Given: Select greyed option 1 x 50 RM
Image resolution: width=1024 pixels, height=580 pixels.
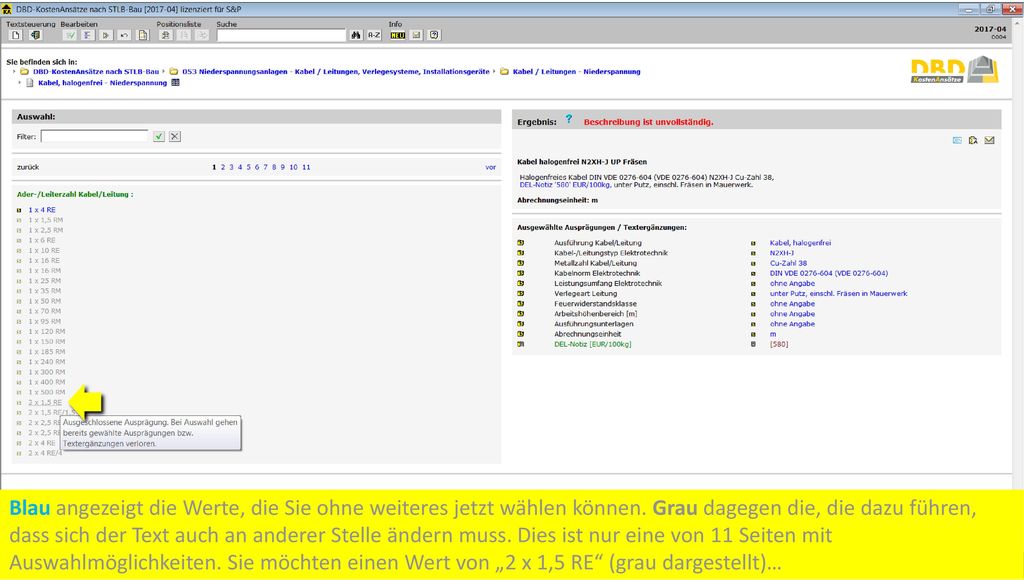Looking at the screenshot, I should point(44,301).
